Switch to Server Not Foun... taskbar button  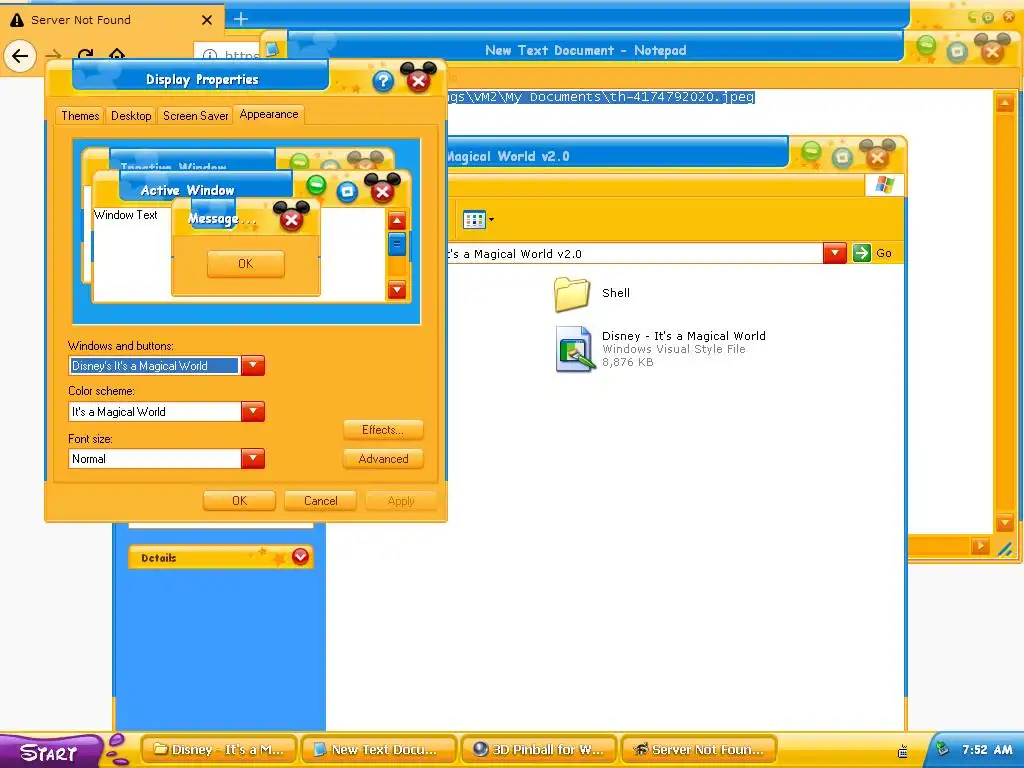[x=699, y=750]
